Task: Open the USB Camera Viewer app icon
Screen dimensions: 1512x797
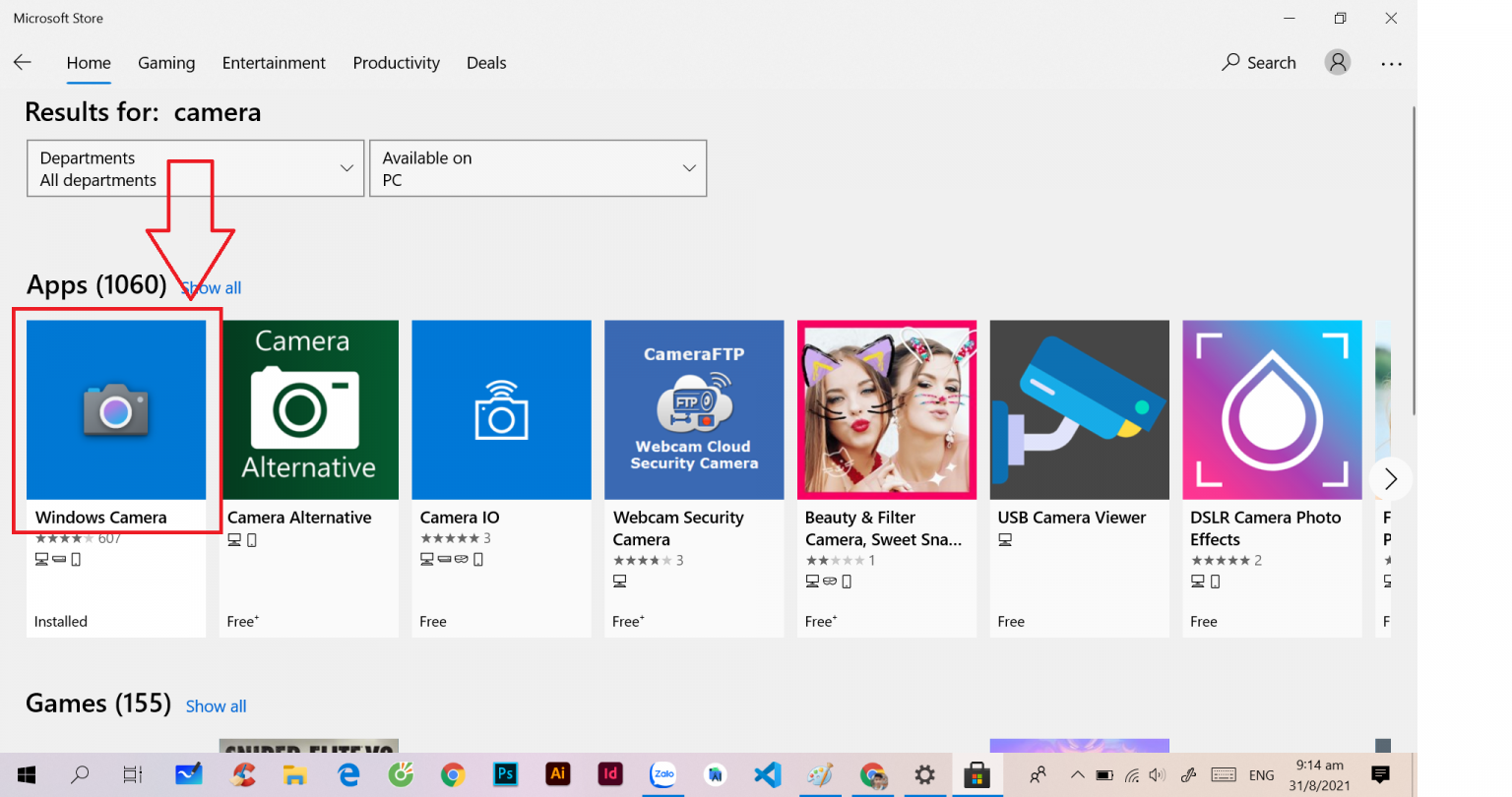Action: 1079,409
